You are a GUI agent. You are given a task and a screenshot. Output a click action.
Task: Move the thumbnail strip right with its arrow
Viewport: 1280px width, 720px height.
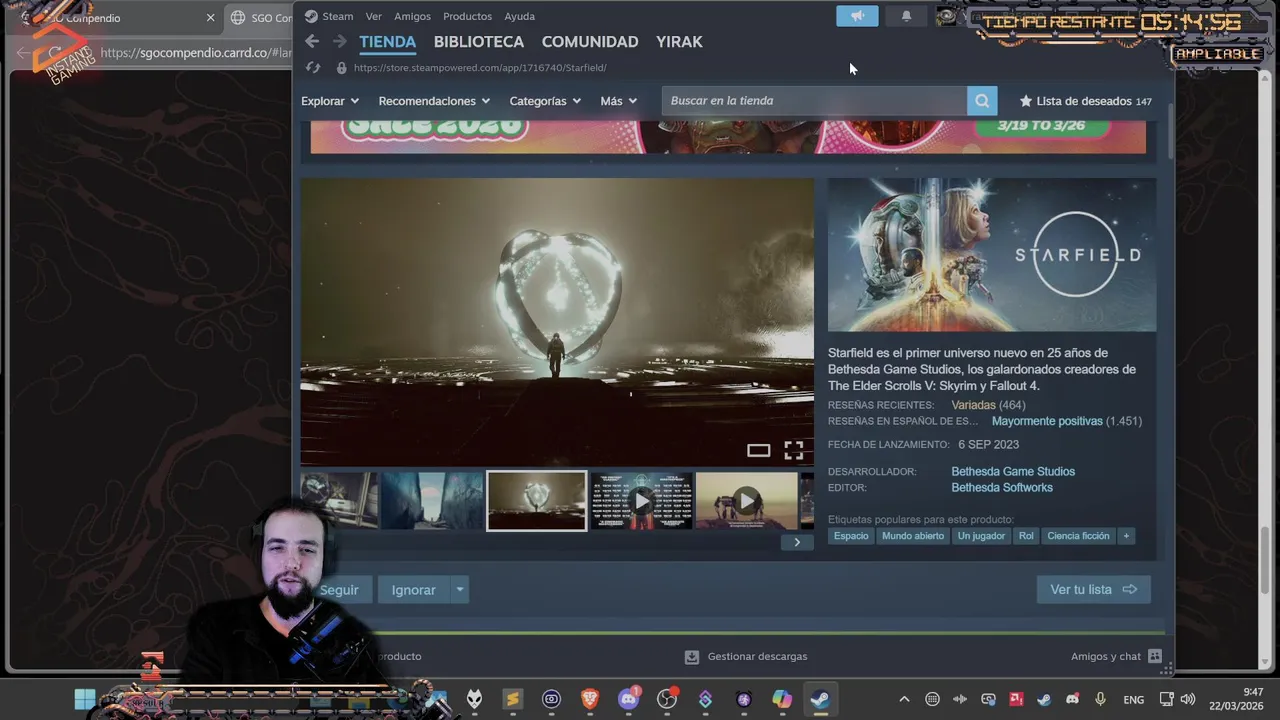[797, 542]
